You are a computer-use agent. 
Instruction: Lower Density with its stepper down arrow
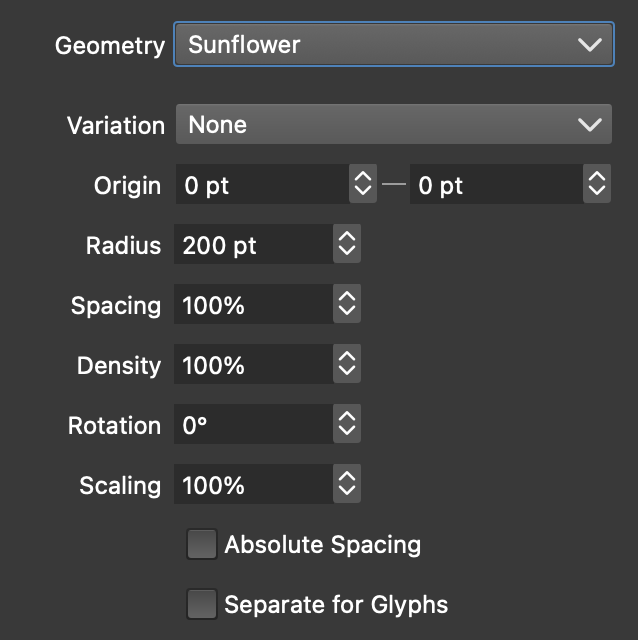347,373
